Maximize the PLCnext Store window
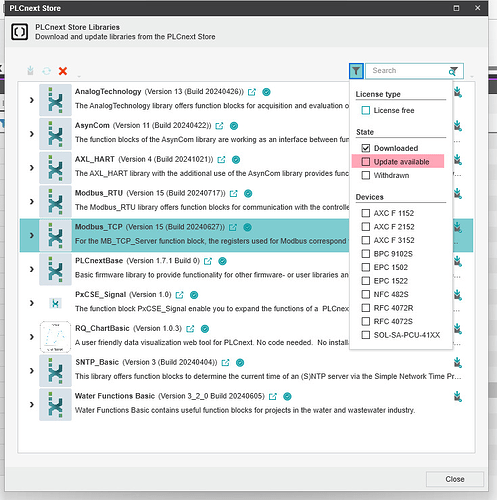The height and width of the screenshot is (500, 497). click(x=456, y=8)
